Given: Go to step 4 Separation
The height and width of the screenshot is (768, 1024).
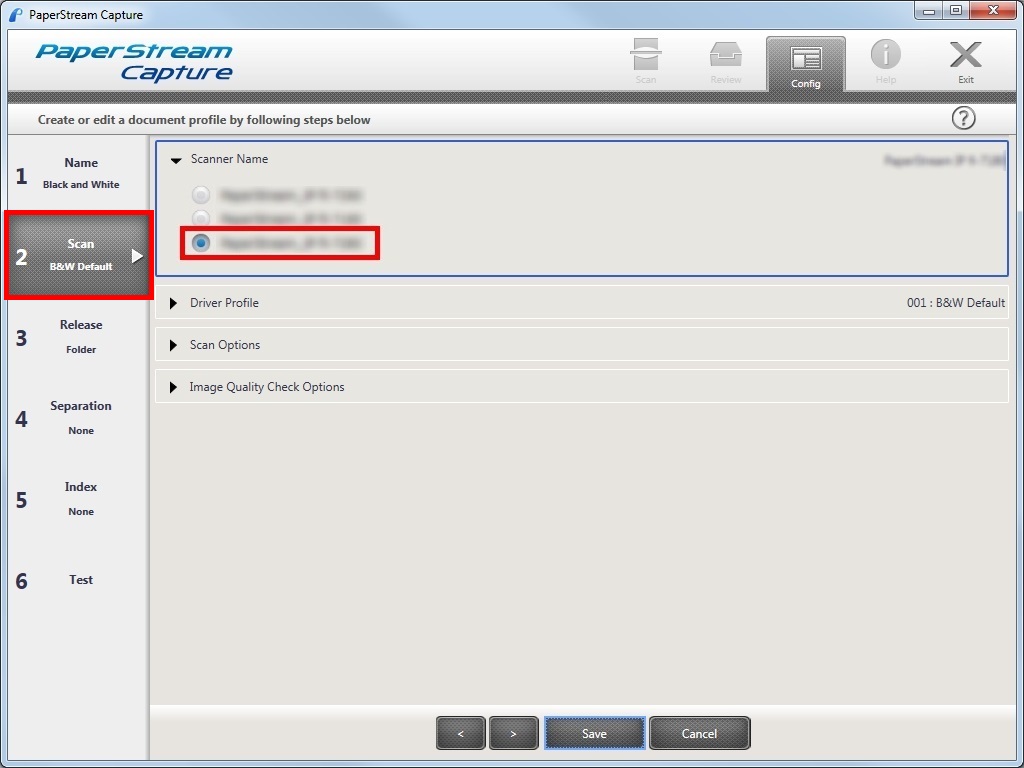Looking at the screenshot, I should 78,418.
